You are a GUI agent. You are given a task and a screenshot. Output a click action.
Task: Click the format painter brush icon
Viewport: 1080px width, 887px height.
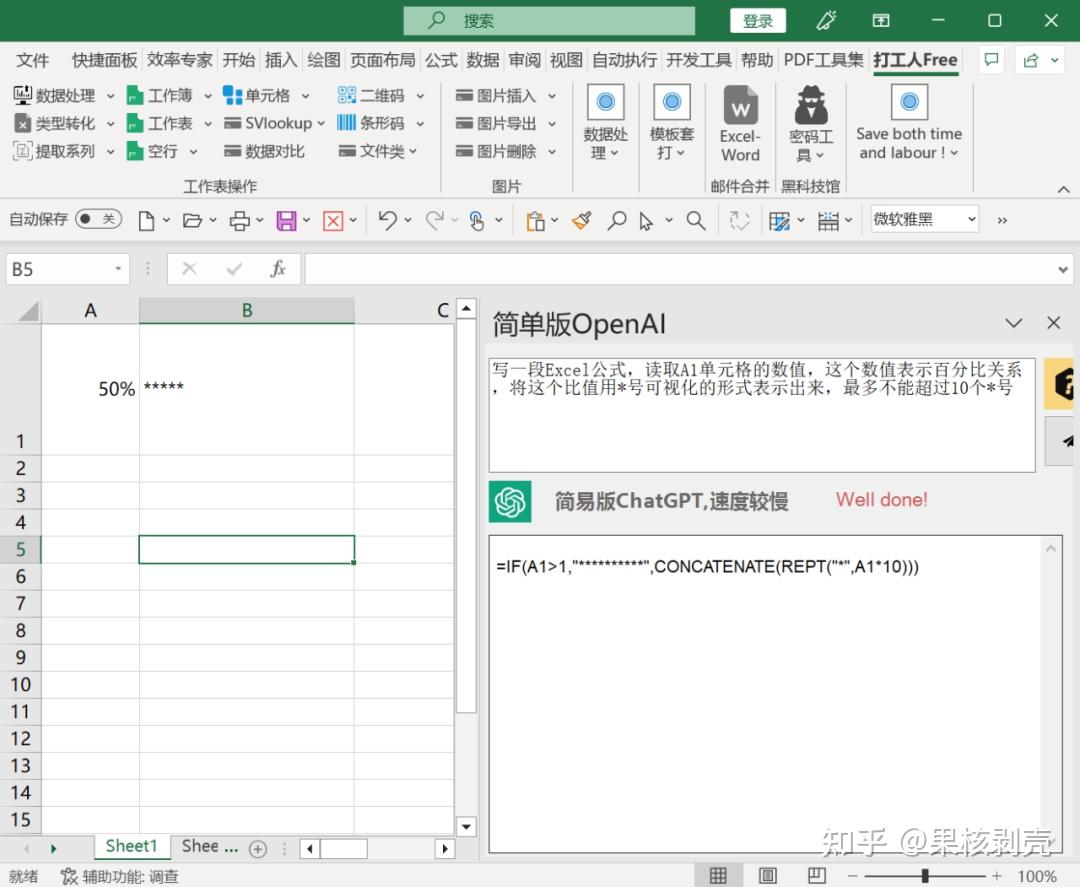tap(581, 220)
